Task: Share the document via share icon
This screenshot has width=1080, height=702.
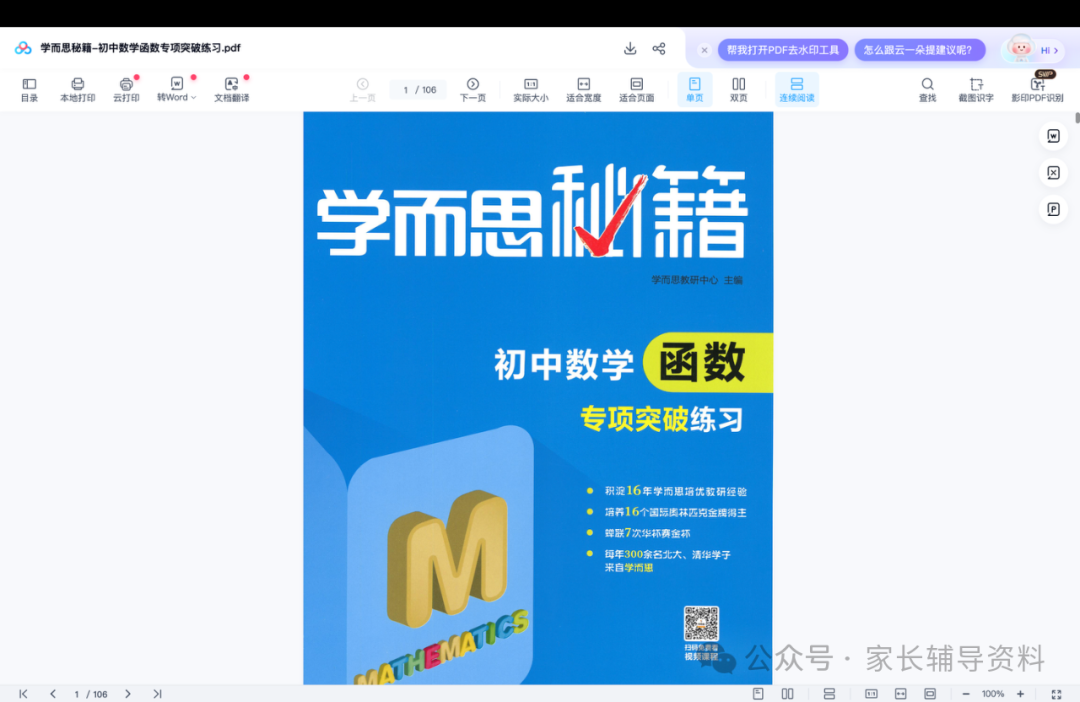Action: (659, 48)
